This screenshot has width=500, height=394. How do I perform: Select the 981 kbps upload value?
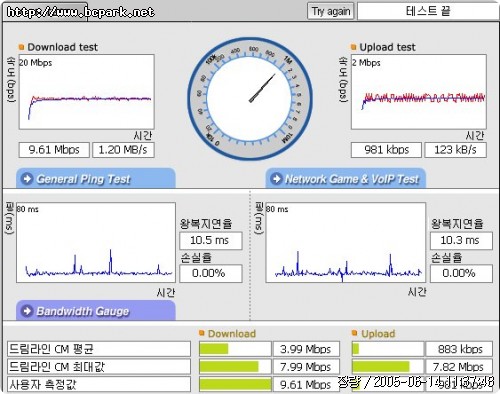pos(386,150)
